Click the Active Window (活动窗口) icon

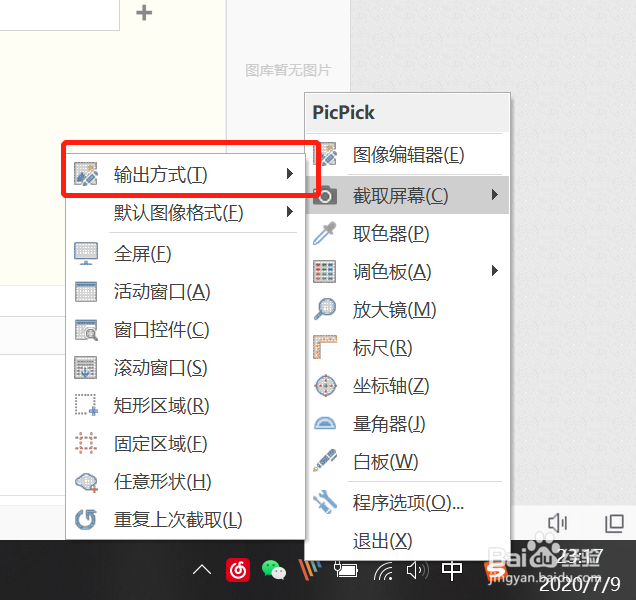pyautogui.click(x=86, y=292)
